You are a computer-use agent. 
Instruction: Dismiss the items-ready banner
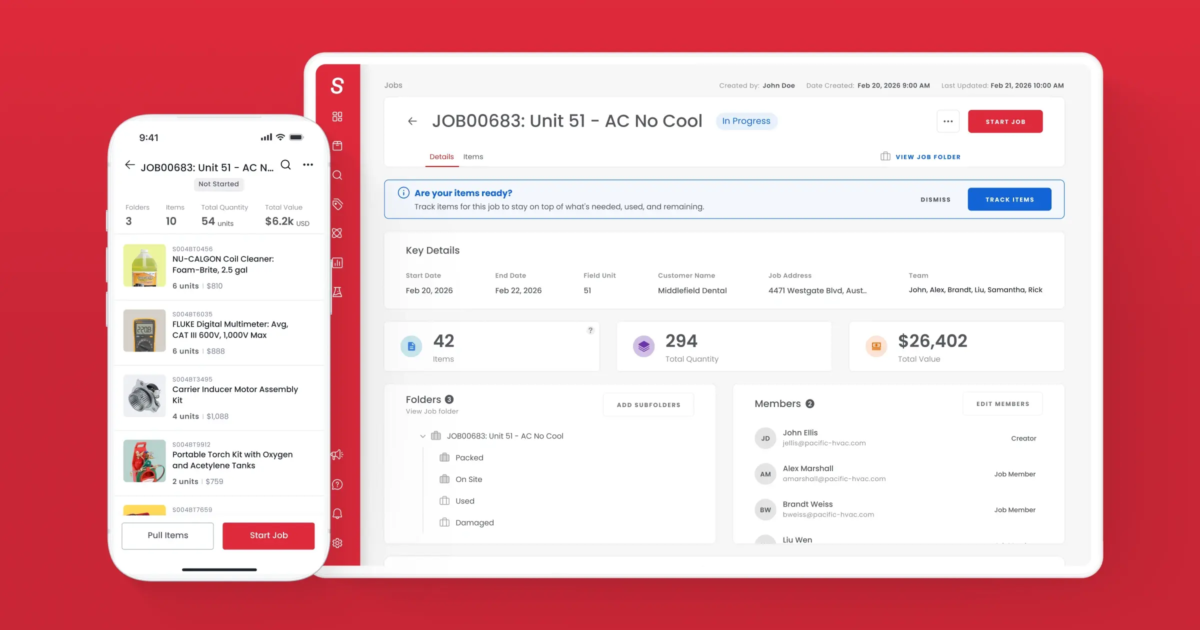point(936,199)
